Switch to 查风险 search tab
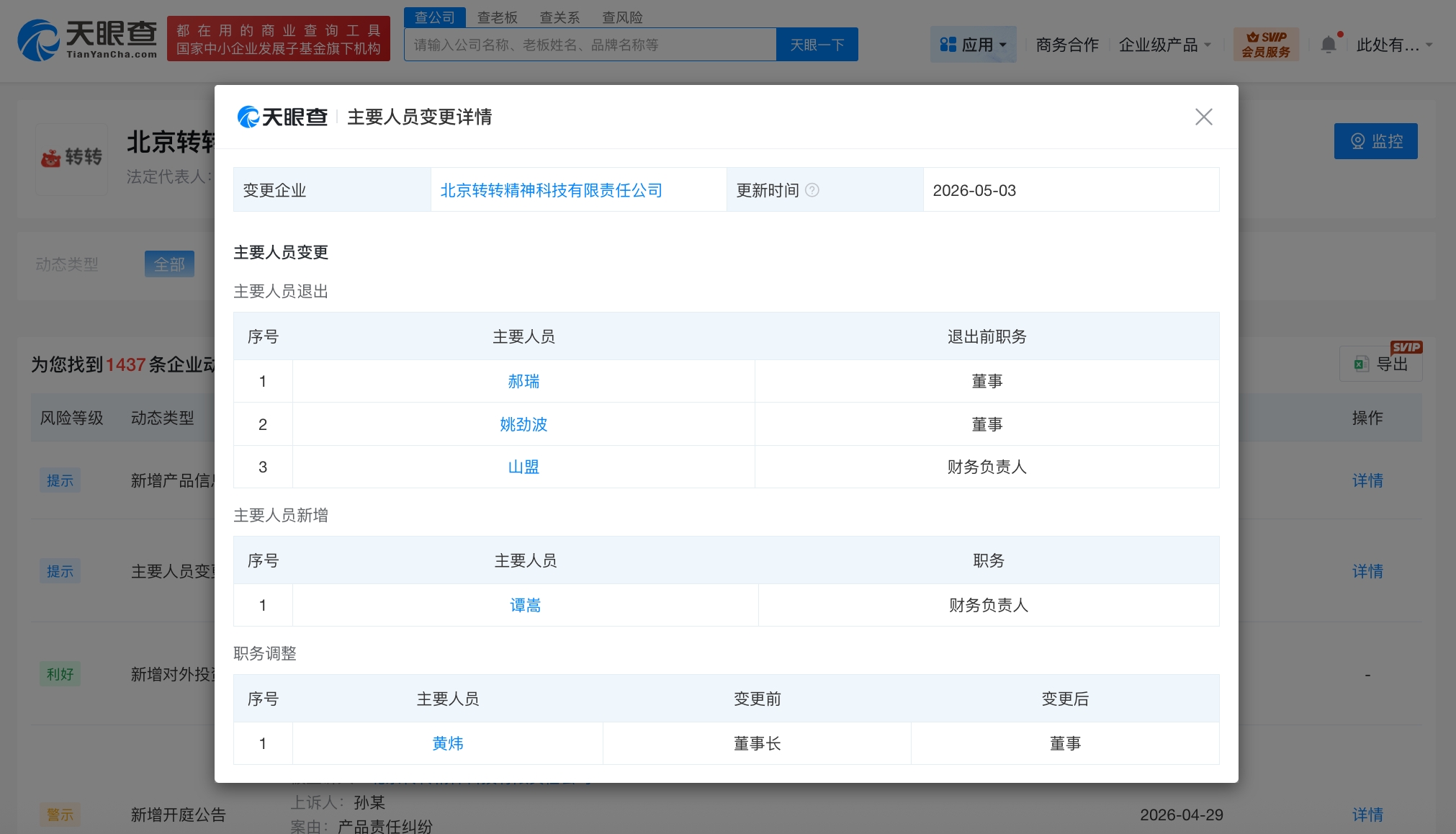Viewport: 1456px width, 834px height. [x=622, y=17]
